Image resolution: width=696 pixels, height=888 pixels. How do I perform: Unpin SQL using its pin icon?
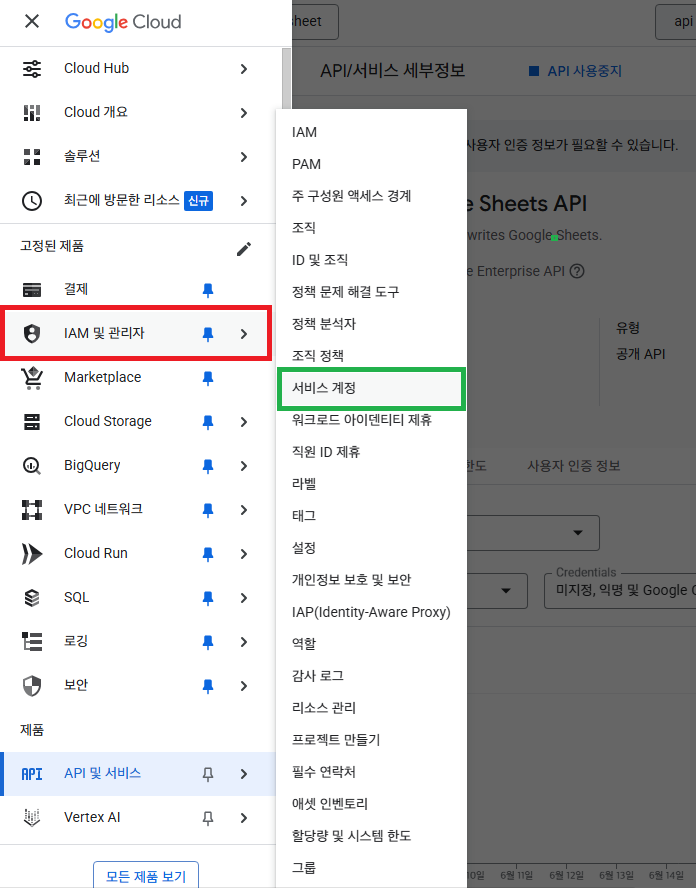[208, 598]
